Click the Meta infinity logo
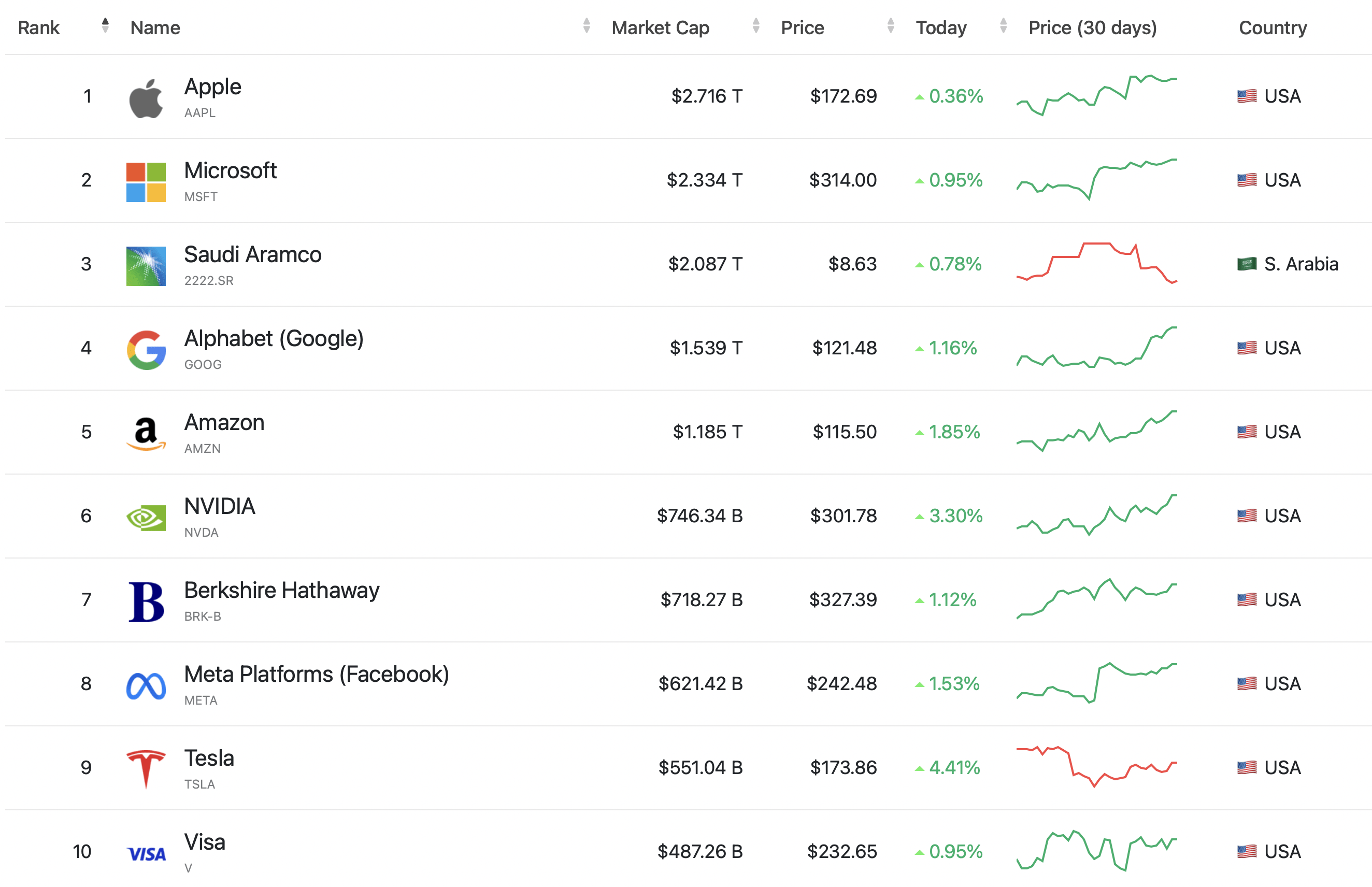This screenshot has width=1372, height=887. 146,685
